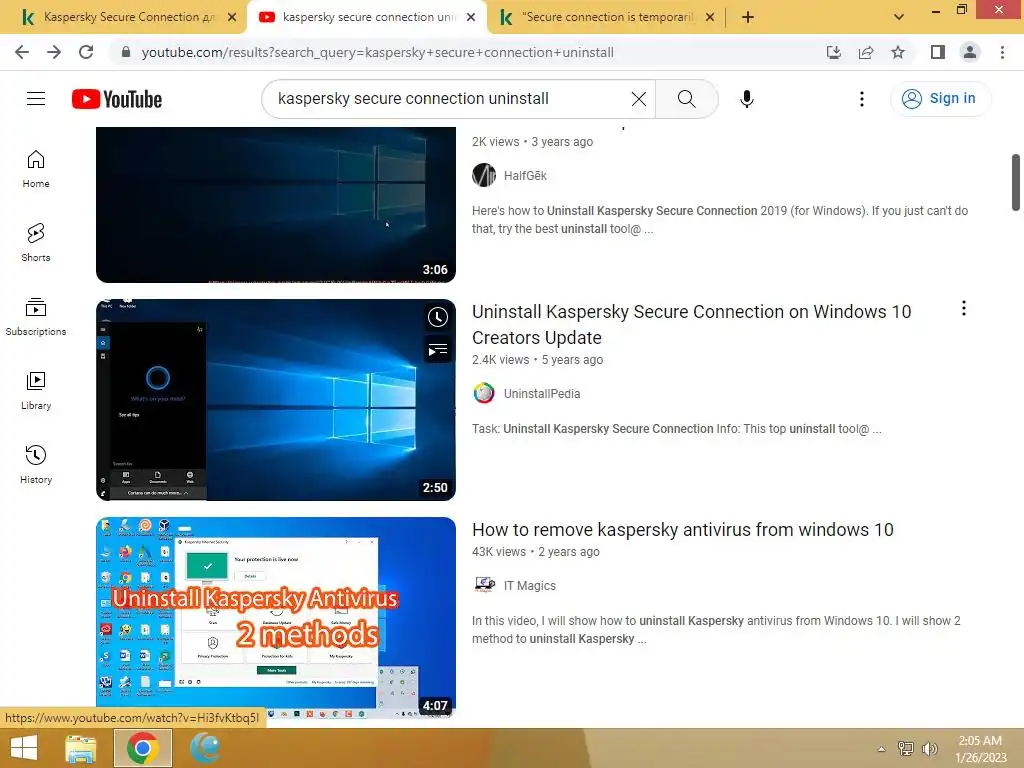Open HalfGēk channel avatar

coord(484,175)
